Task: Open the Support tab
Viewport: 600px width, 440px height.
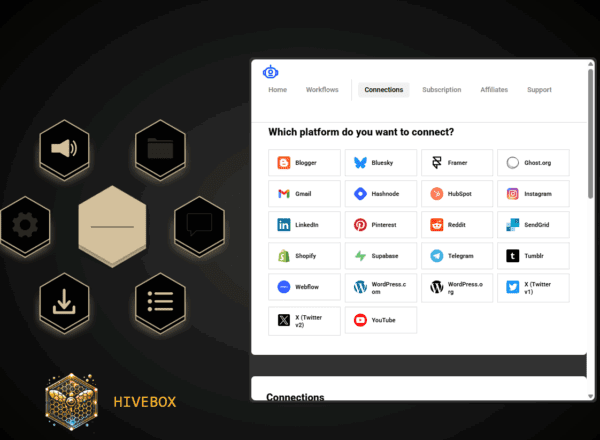Action: click(539, 90)
